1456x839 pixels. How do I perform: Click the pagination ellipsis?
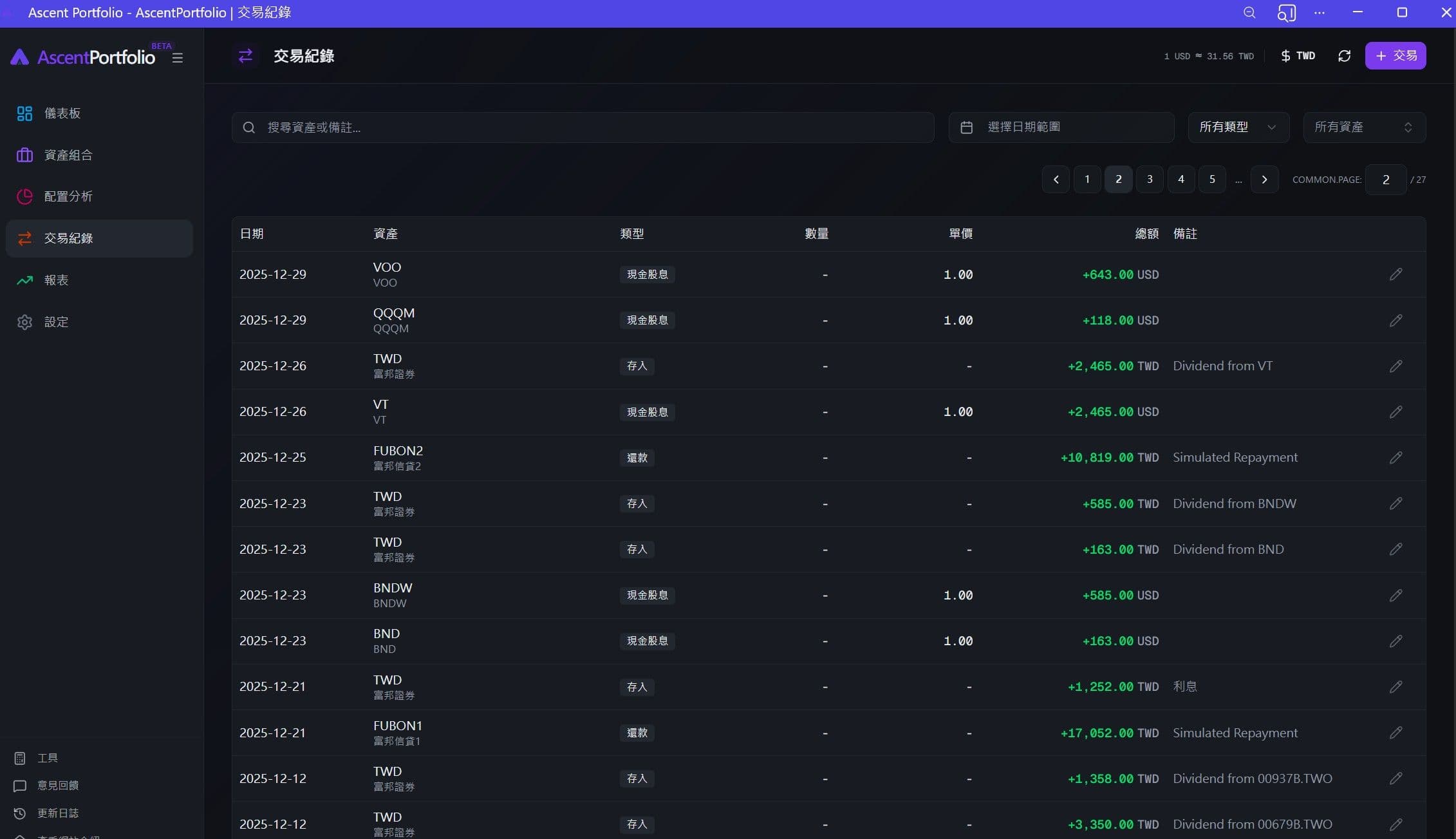pyautogui.click(x=1238, y=181)
